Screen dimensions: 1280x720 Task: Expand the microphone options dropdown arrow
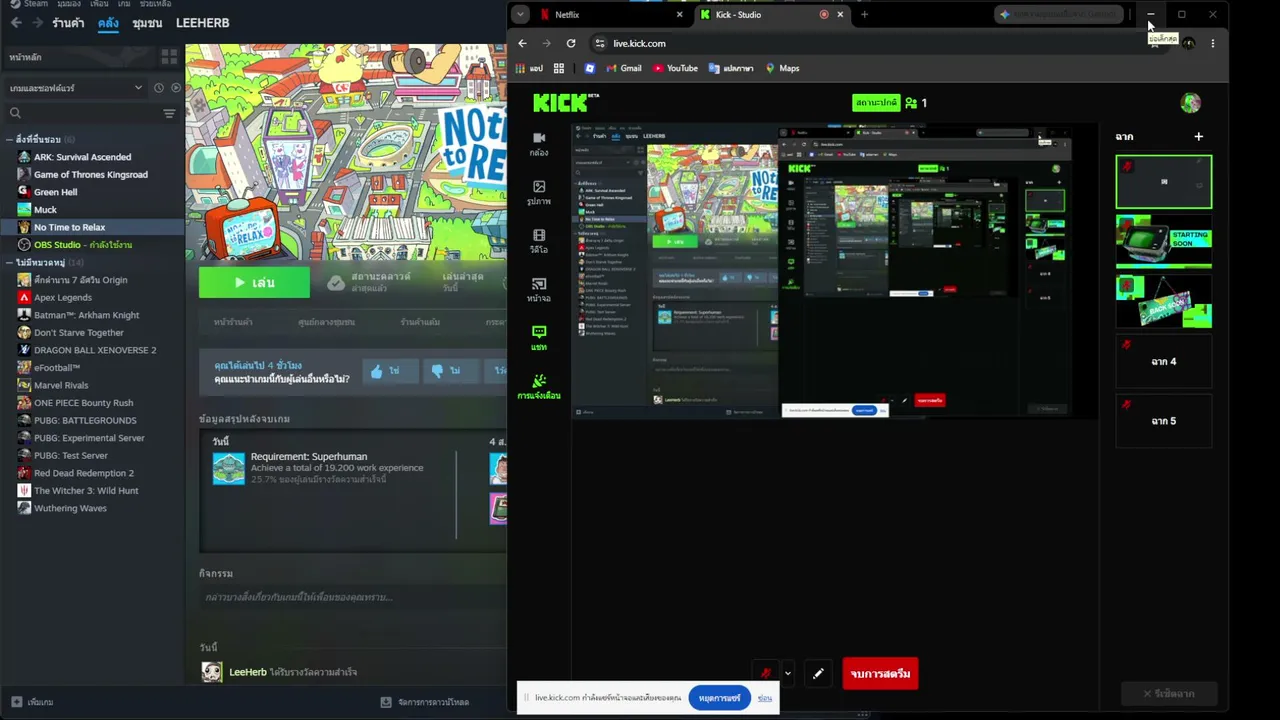click(787, 673)
